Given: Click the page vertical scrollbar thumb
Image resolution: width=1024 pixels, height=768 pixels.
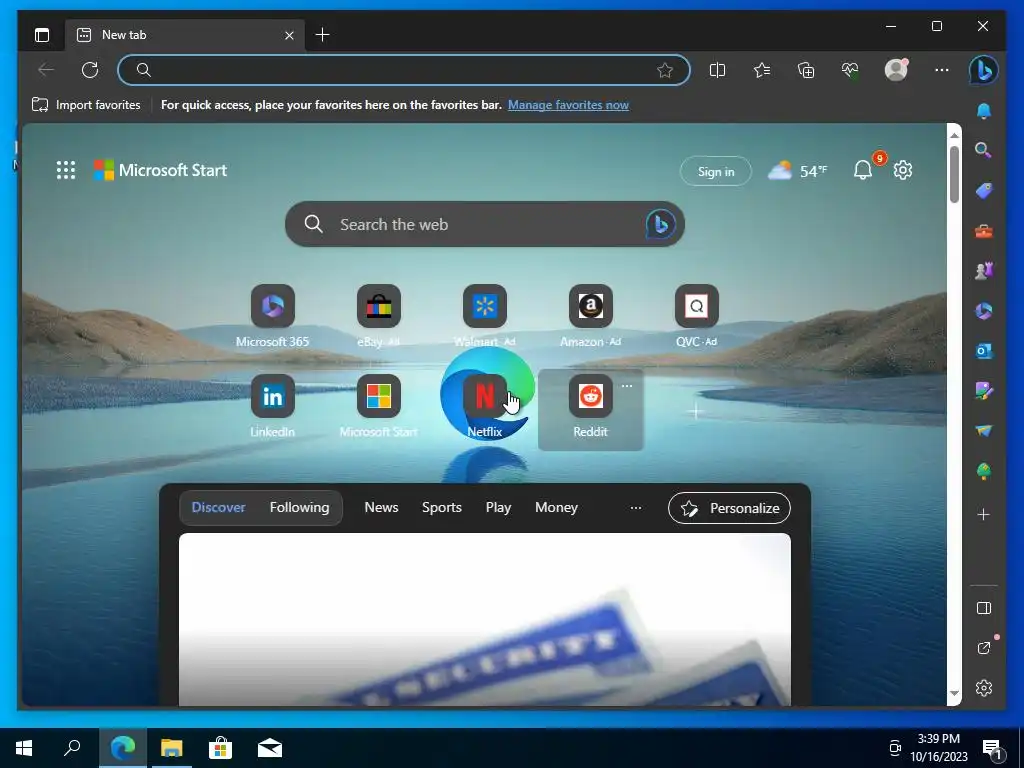Looking at the screenshot, I should point(954,174).
